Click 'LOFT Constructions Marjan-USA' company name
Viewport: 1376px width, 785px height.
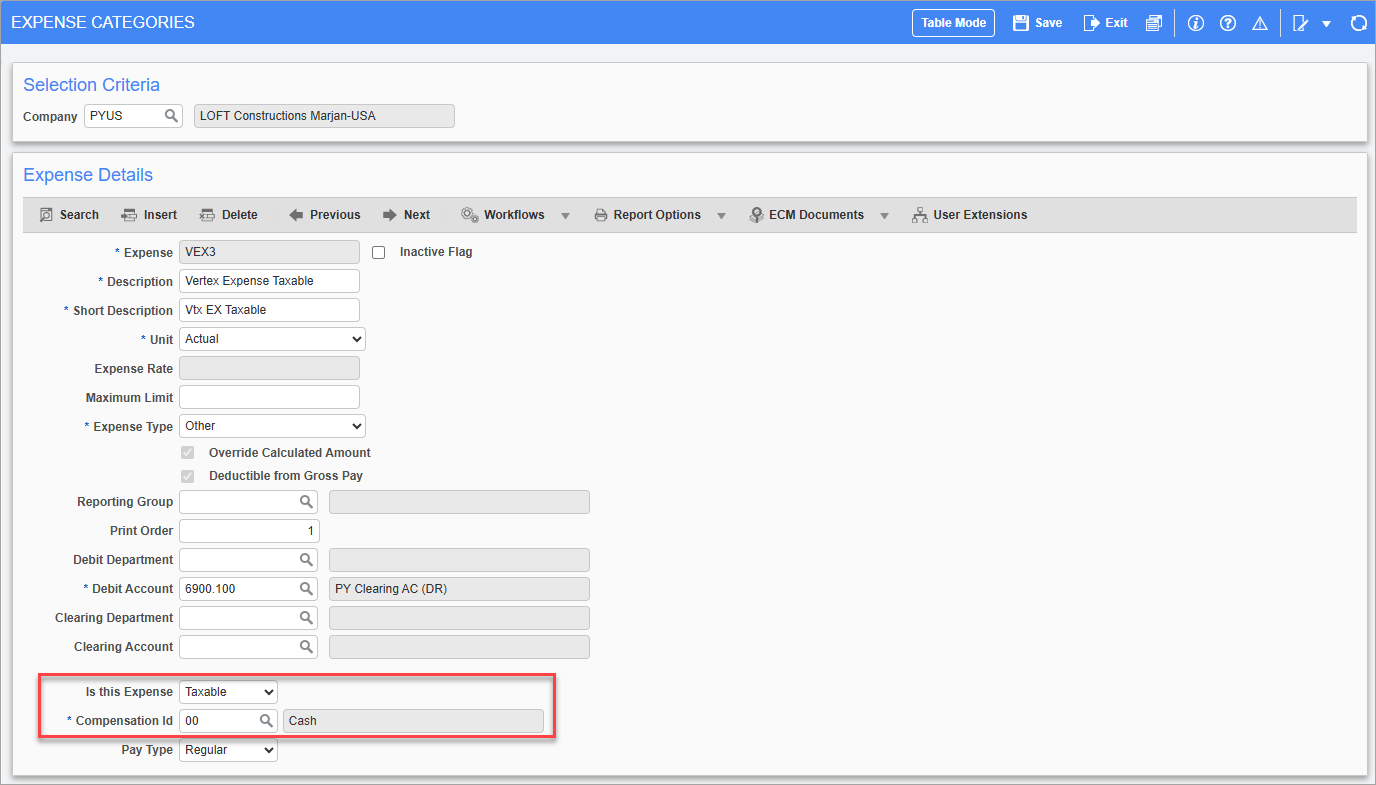288,116
